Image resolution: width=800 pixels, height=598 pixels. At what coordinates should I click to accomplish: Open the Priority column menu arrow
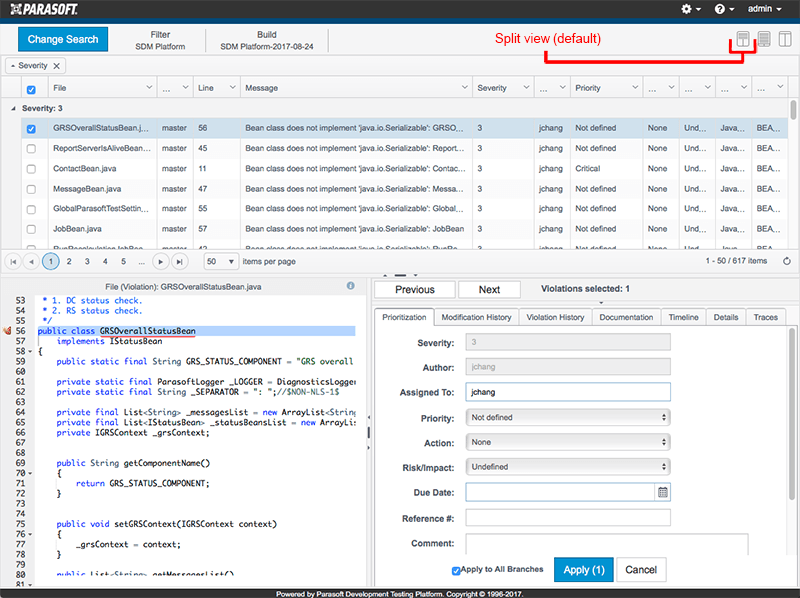pyautogui.click(x=635, y=87)
